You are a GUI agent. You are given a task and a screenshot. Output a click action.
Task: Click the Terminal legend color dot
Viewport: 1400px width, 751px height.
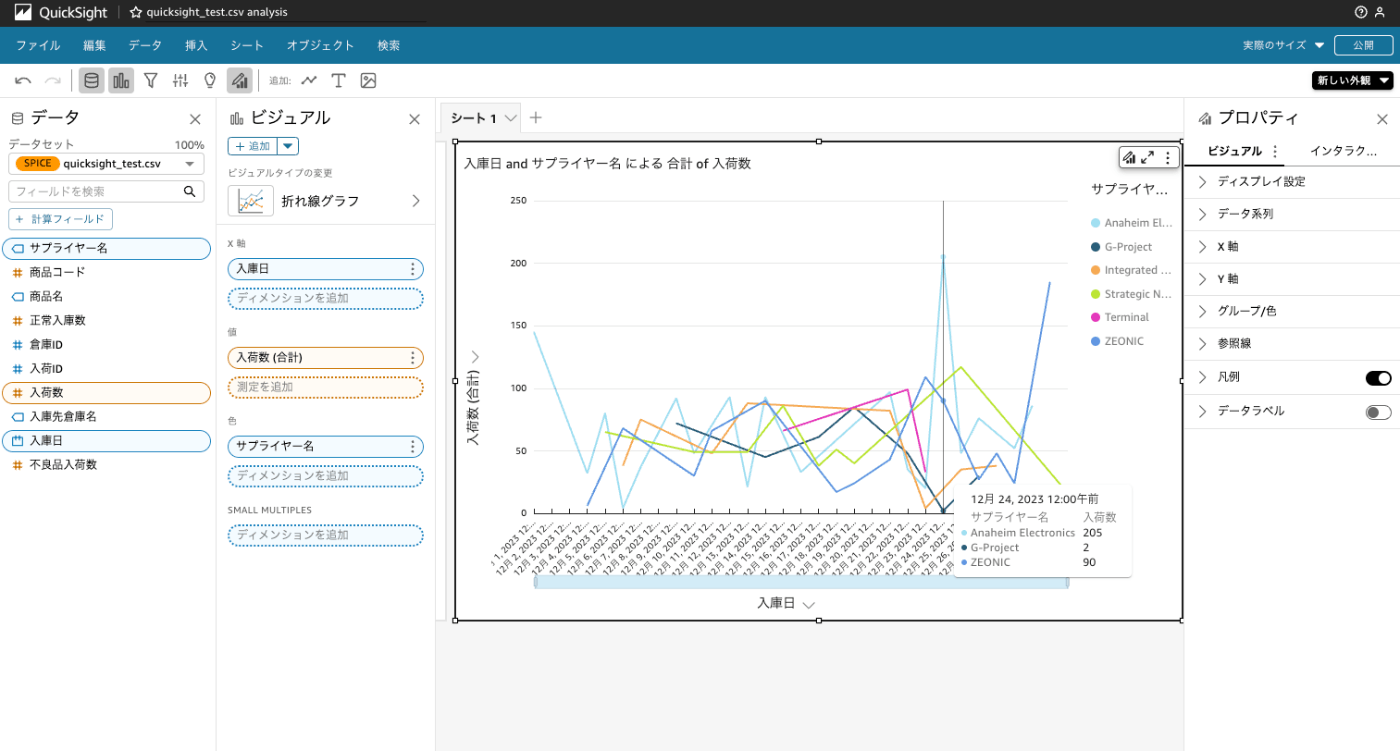[1095, 317]
